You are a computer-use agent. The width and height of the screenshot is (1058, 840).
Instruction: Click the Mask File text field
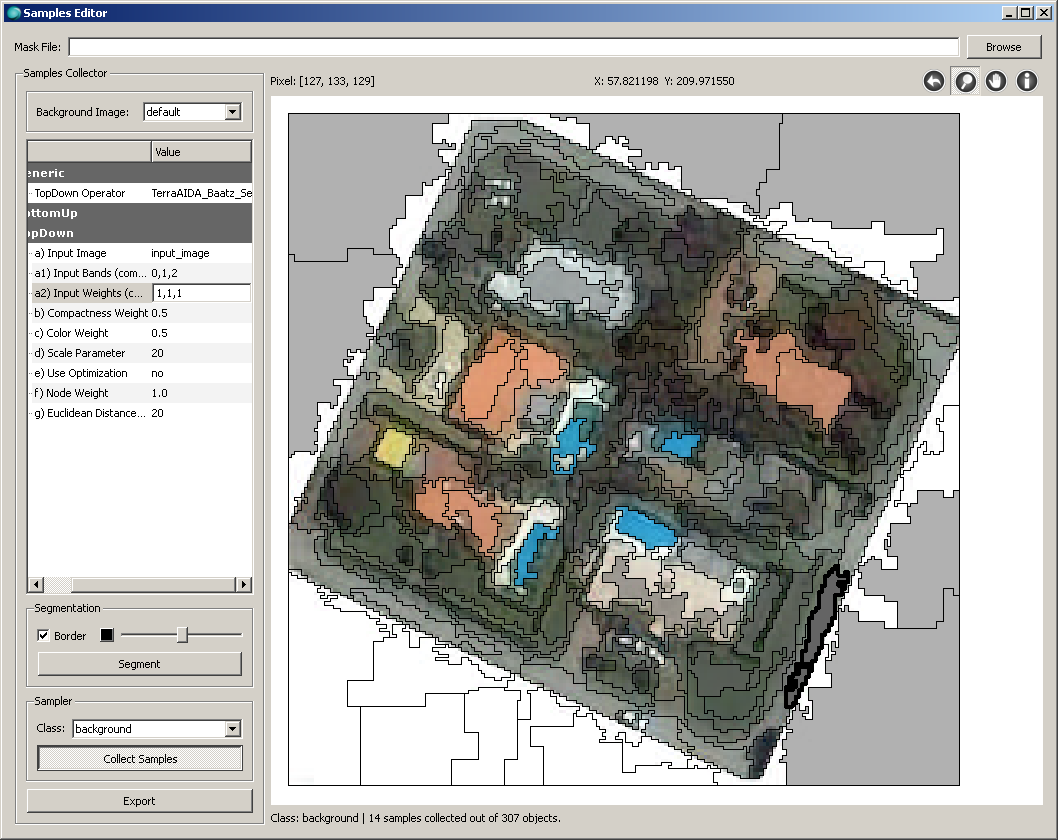click(513, 47)
